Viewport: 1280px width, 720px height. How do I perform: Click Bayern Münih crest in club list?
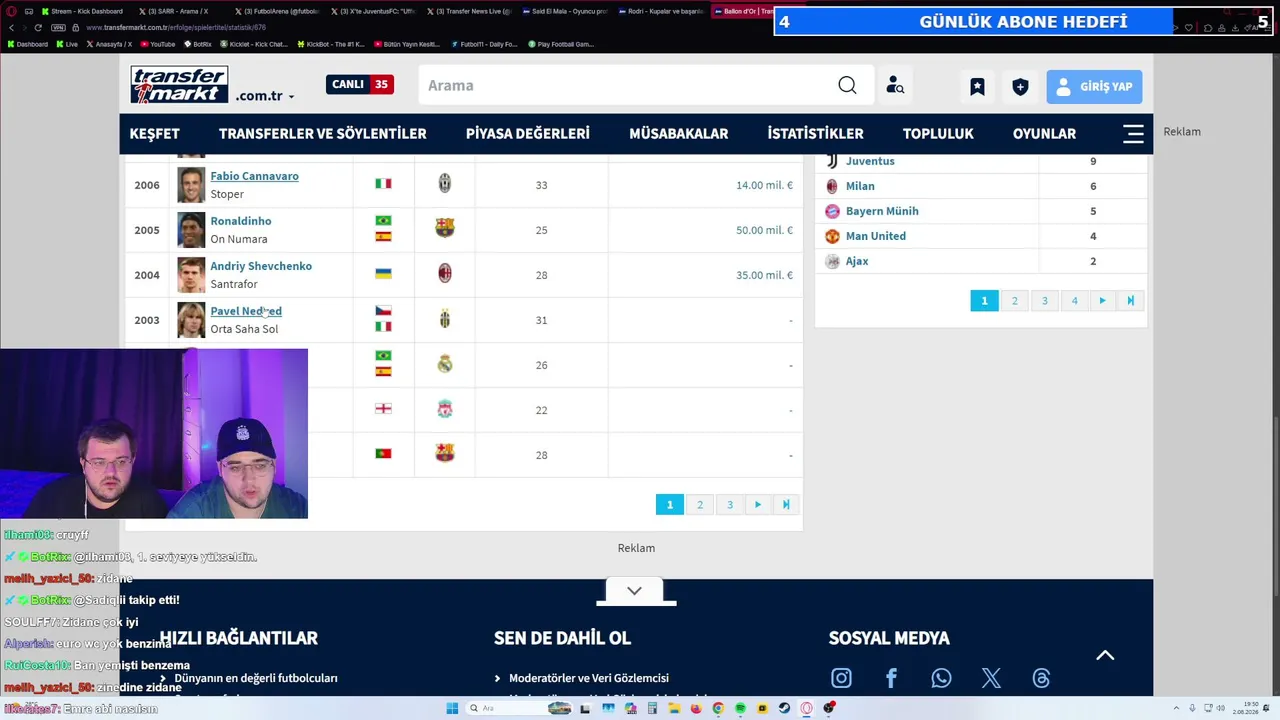tap(832, 211)
